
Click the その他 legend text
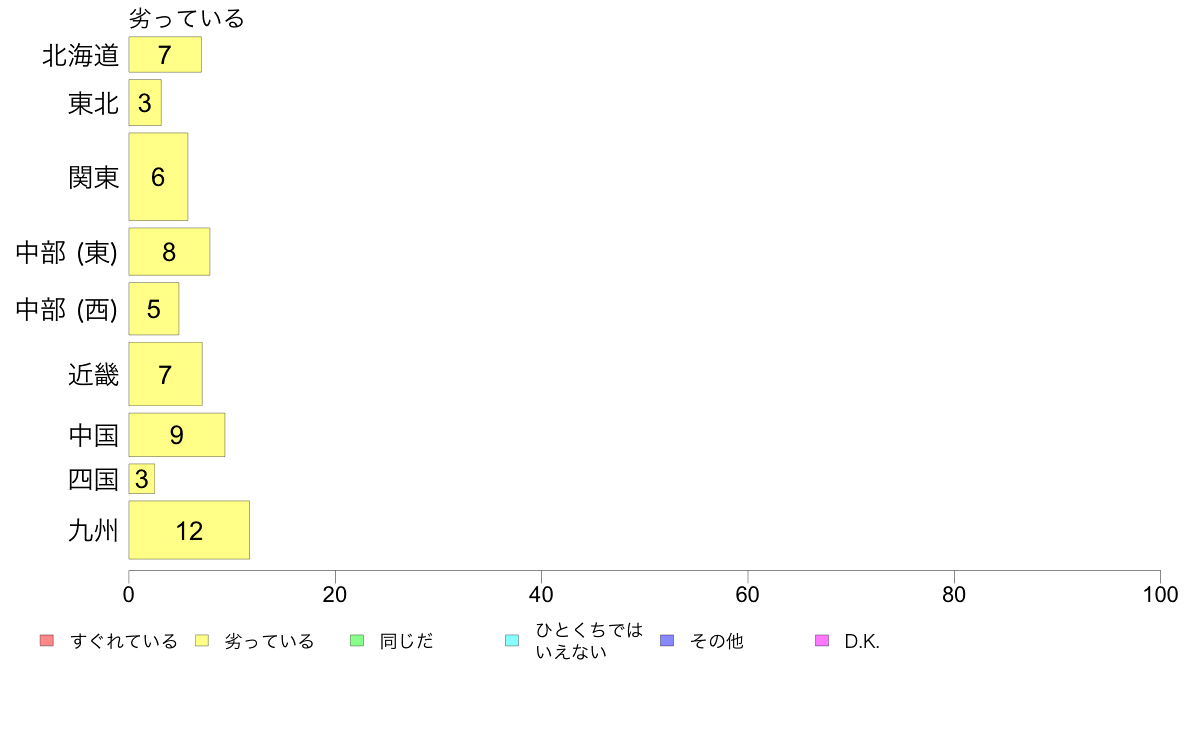(x=716, y=641)
